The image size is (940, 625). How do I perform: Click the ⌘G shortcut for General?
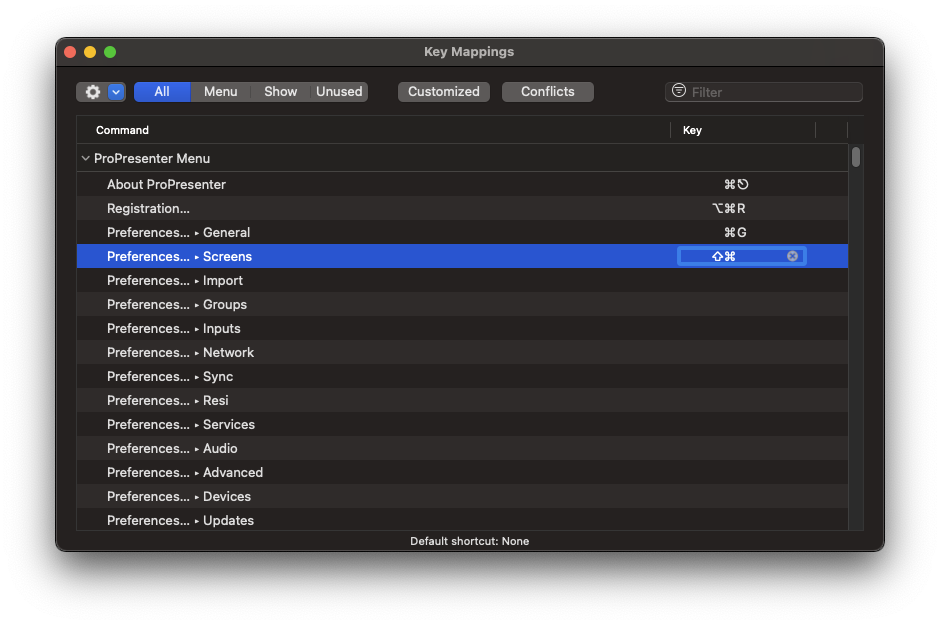(x=735, y=233)
